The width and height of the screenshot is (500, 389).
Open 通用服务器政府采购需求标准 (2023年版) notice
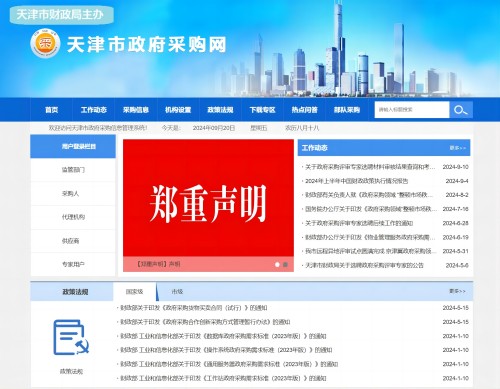point(229,364)
